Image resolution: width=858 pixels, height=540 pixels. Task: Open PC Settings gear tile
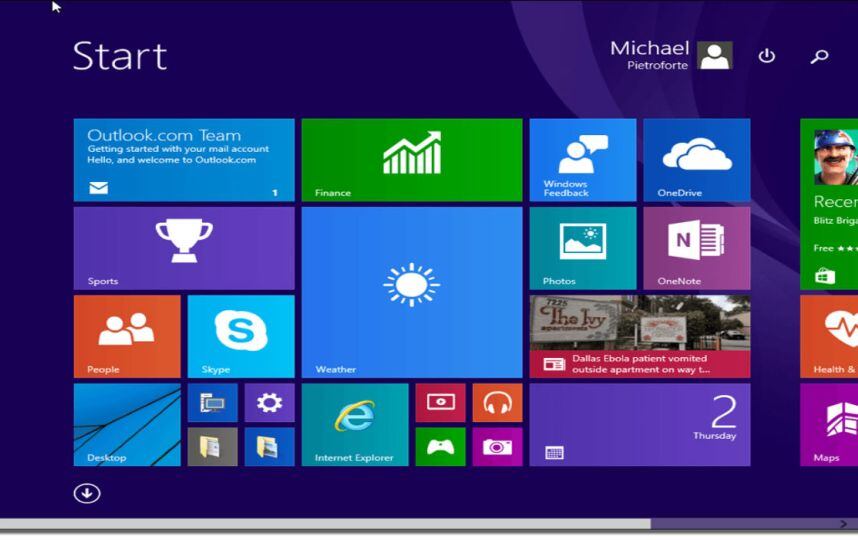point(269,402)
